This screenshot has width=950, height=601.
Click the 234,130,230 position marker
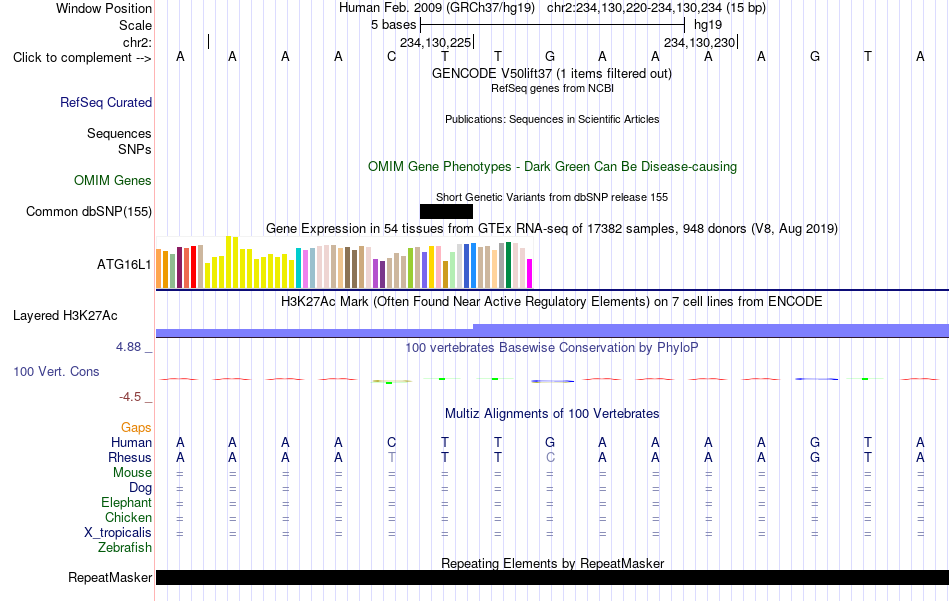coord(700,42)
